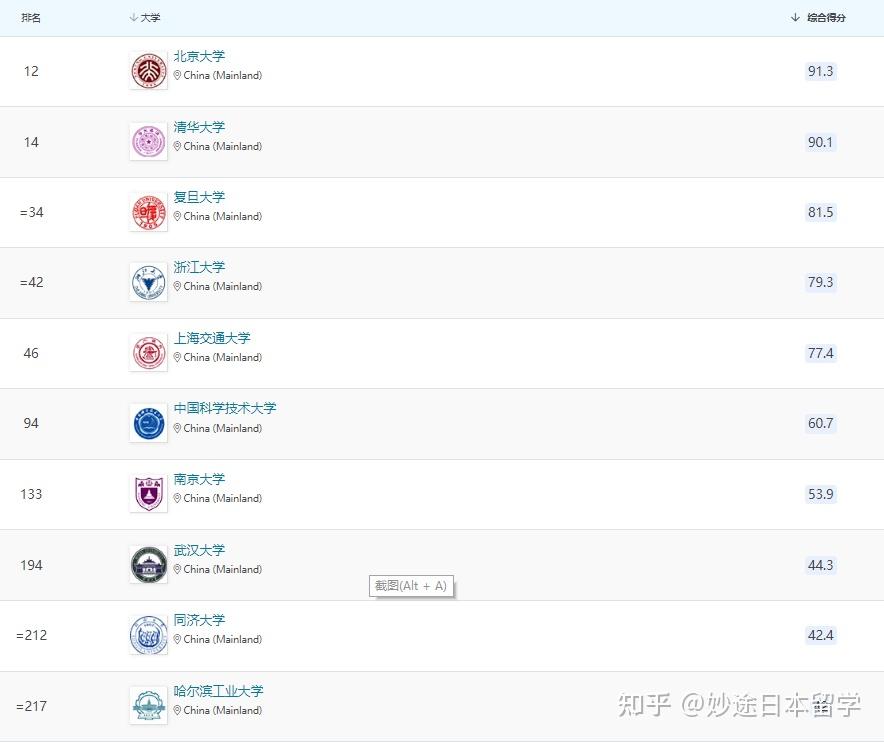The image size is (884, 742).
Task: Open the 清华大学 logo thumbnail
Action: click(x=149, y=141)
